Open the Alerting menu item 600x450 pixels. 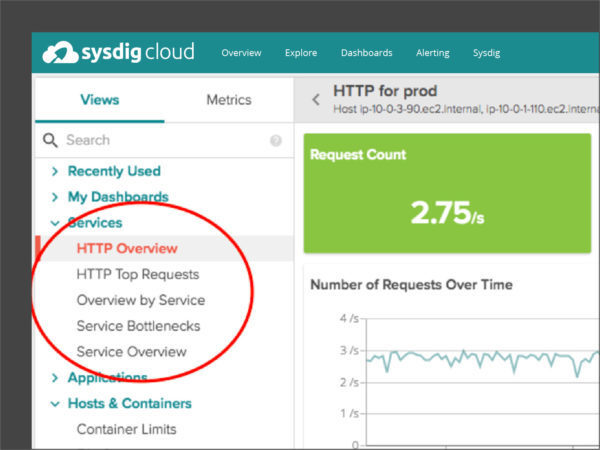pyautogui.click(x=433, y=53)
